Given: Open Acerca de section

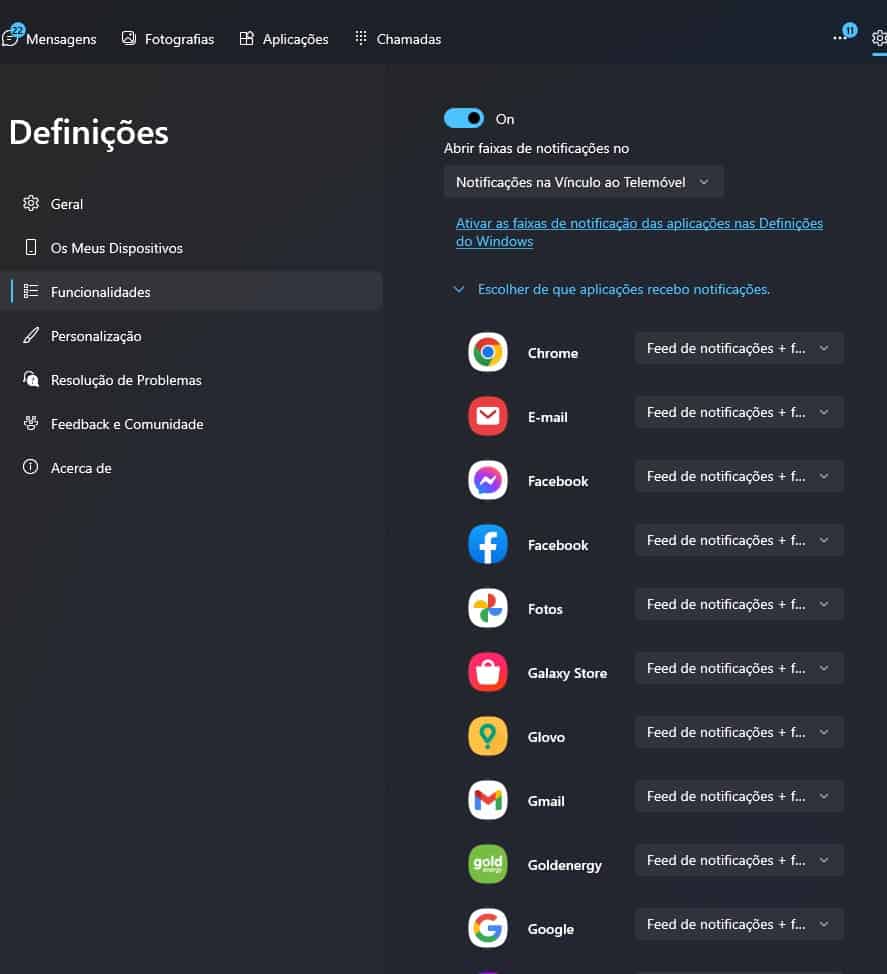Looking at the screenshot, I should 191,468.
